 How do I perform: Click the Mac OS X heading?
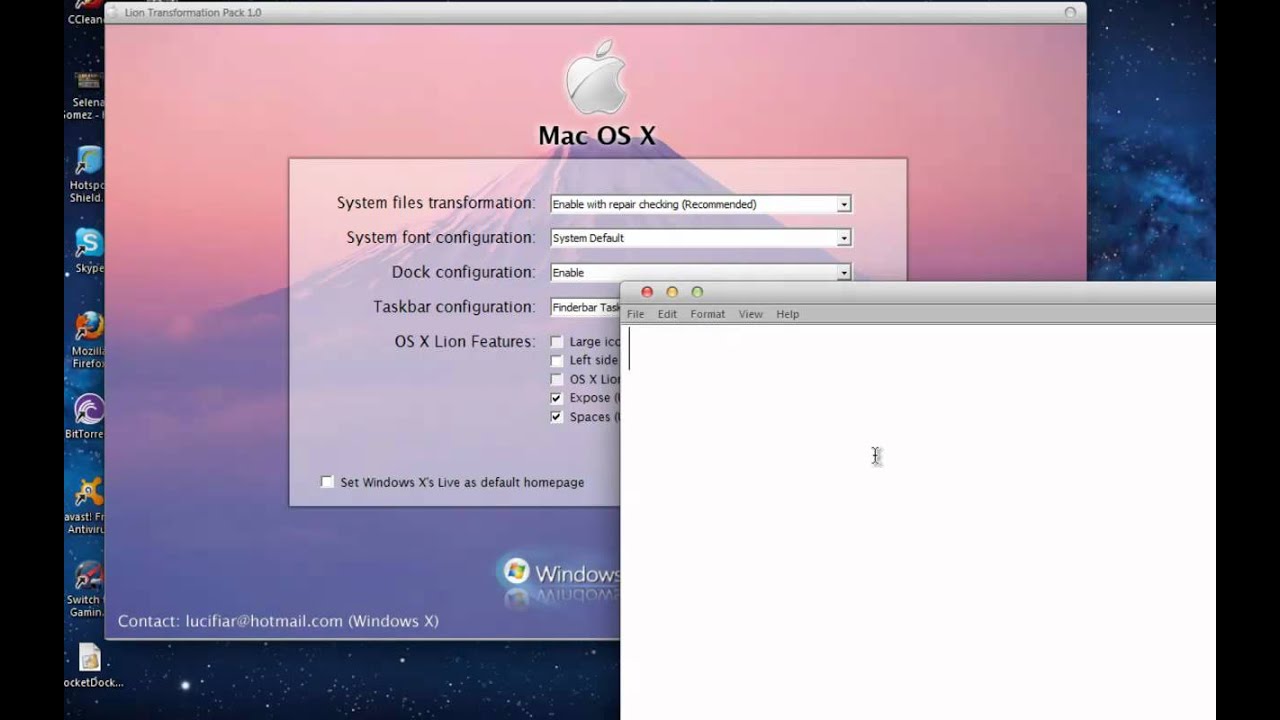point(597,136)
